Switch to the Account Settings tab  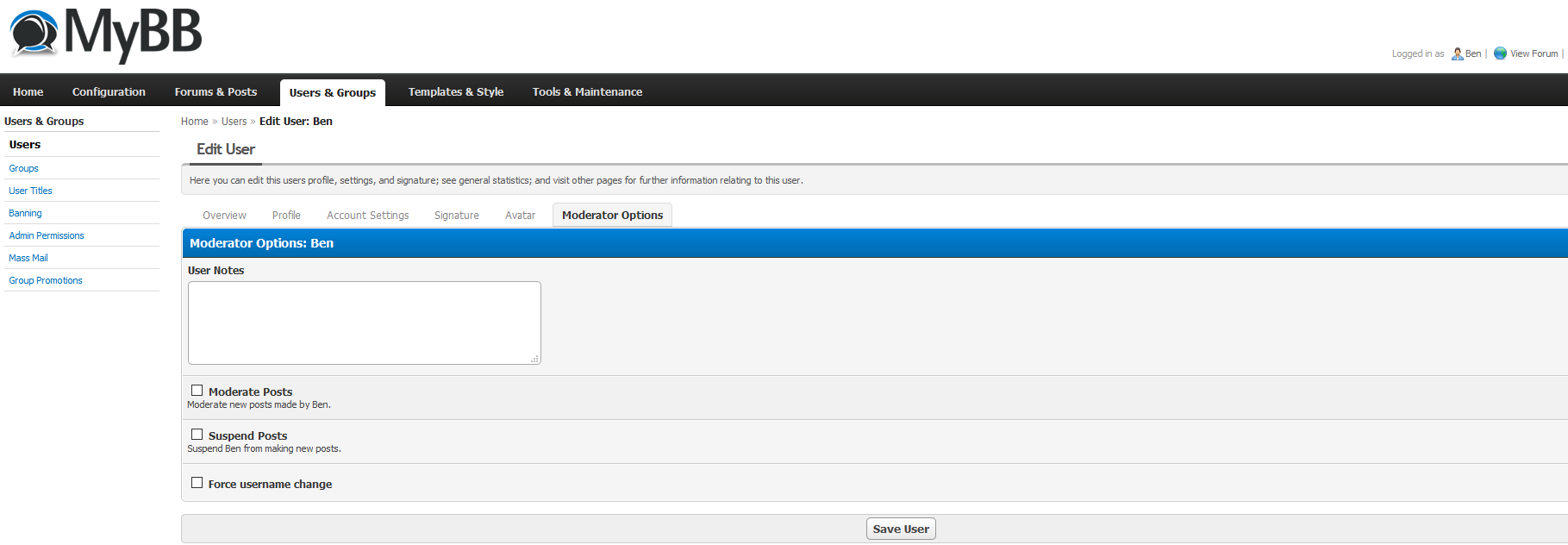click(367, 216)
